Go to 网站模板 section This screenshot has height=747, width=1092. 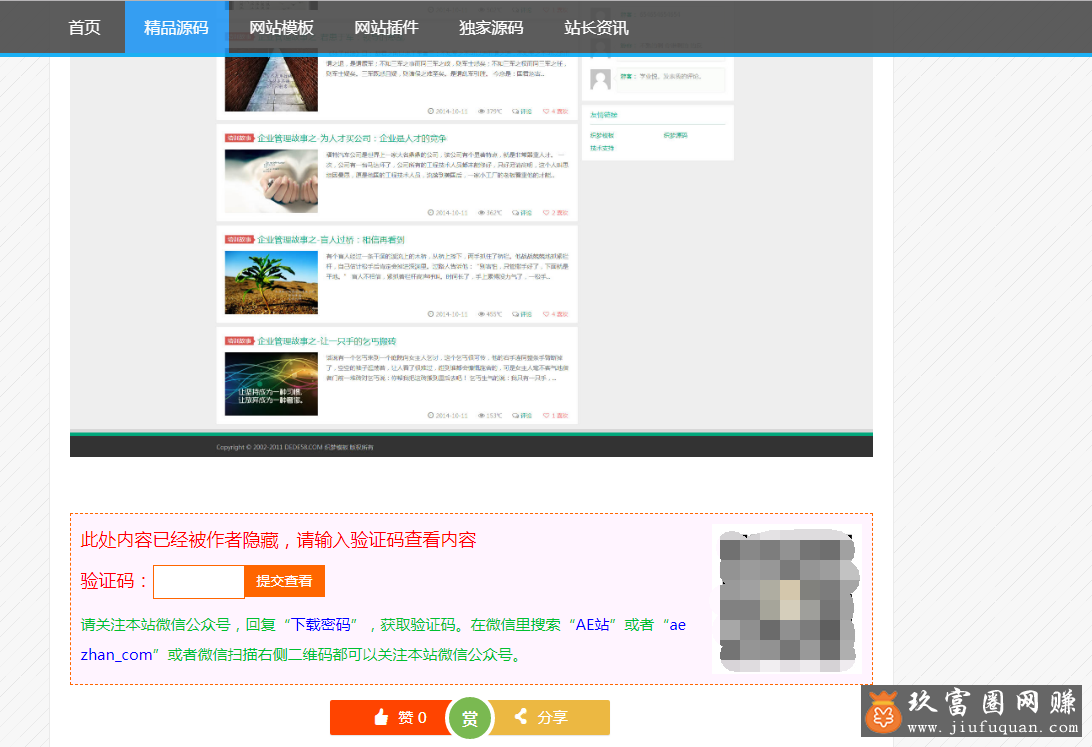[x=281, y=27]
